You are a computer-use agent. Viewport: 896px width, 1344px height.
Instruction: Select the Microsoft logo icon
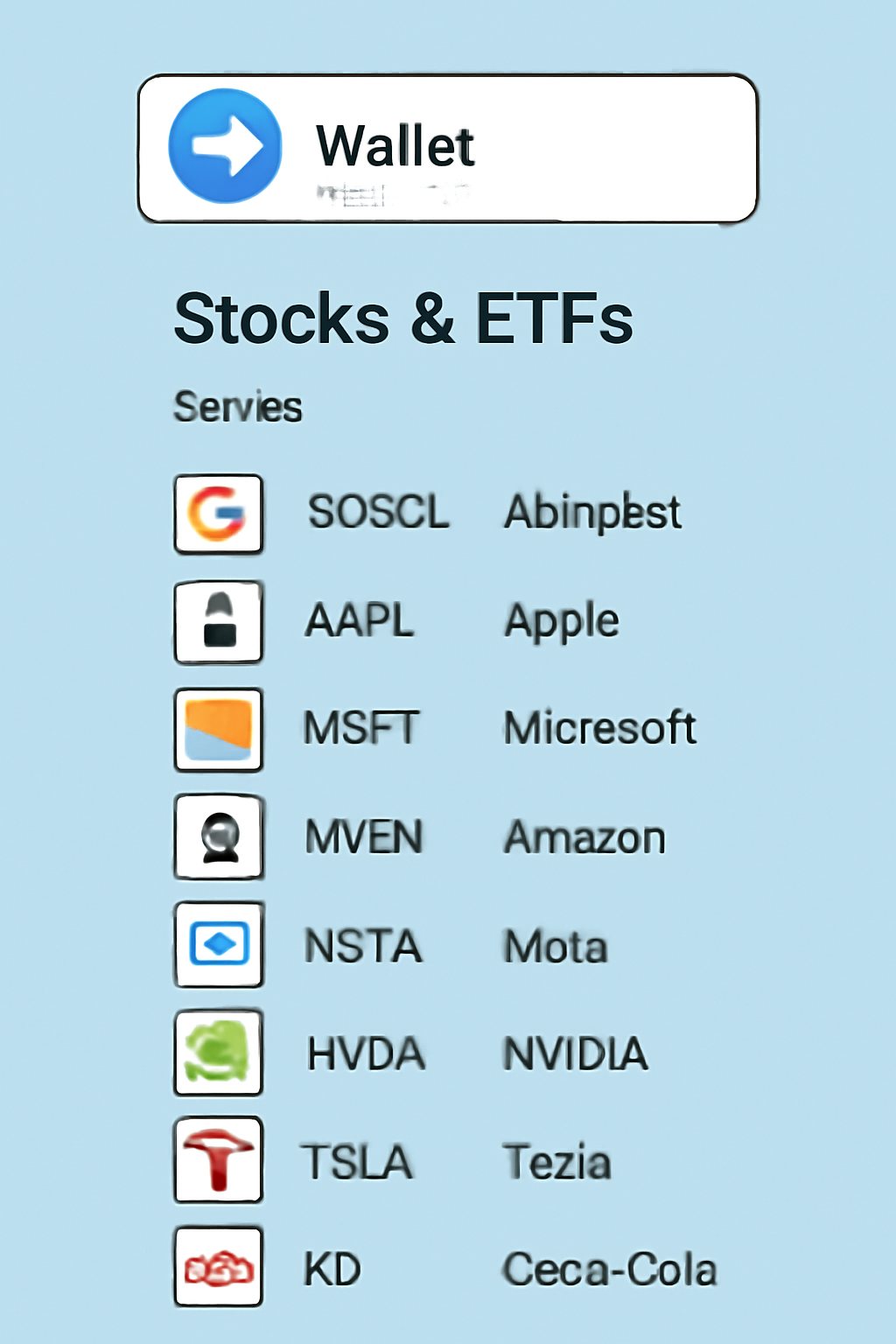tap(218, 729)
